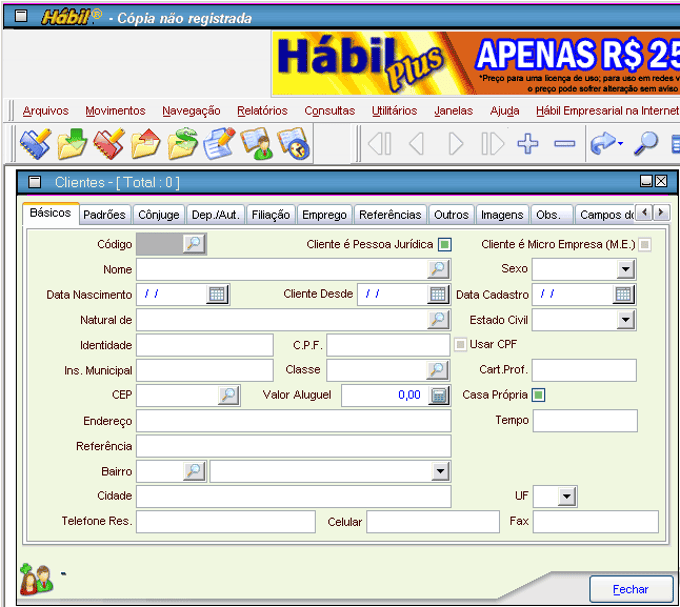Image resolution: width=680 pixels, height=607 pixels.
Task: Open calendar for Data Nascimento
Action: 217,294
